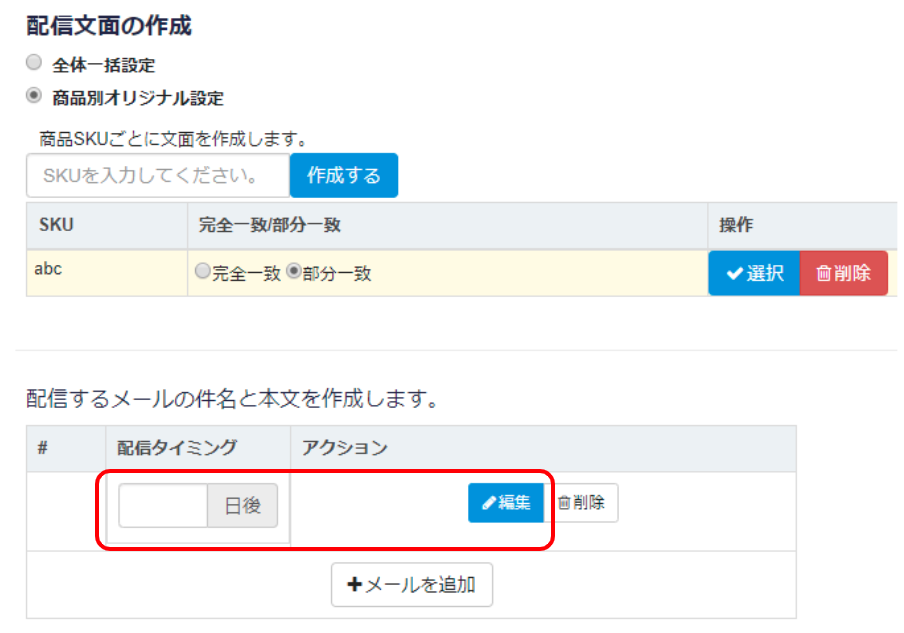Click the 日後 addon label
Viewport: 904px width, 633px height.
click(x=243, y=506)
